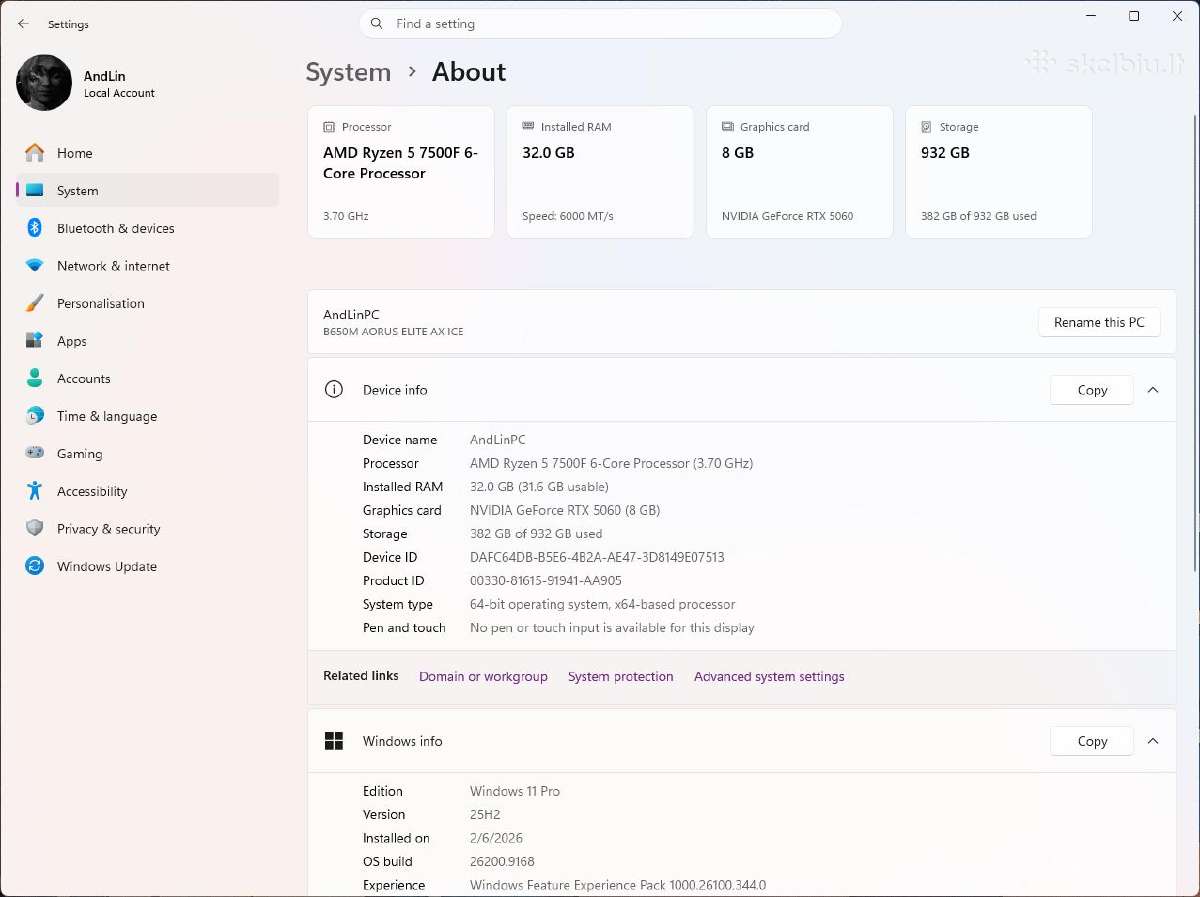1200x897 pixels.
Task: Select the Product ID 00330-81615-91941-AA905
Action: click(546, 581)
